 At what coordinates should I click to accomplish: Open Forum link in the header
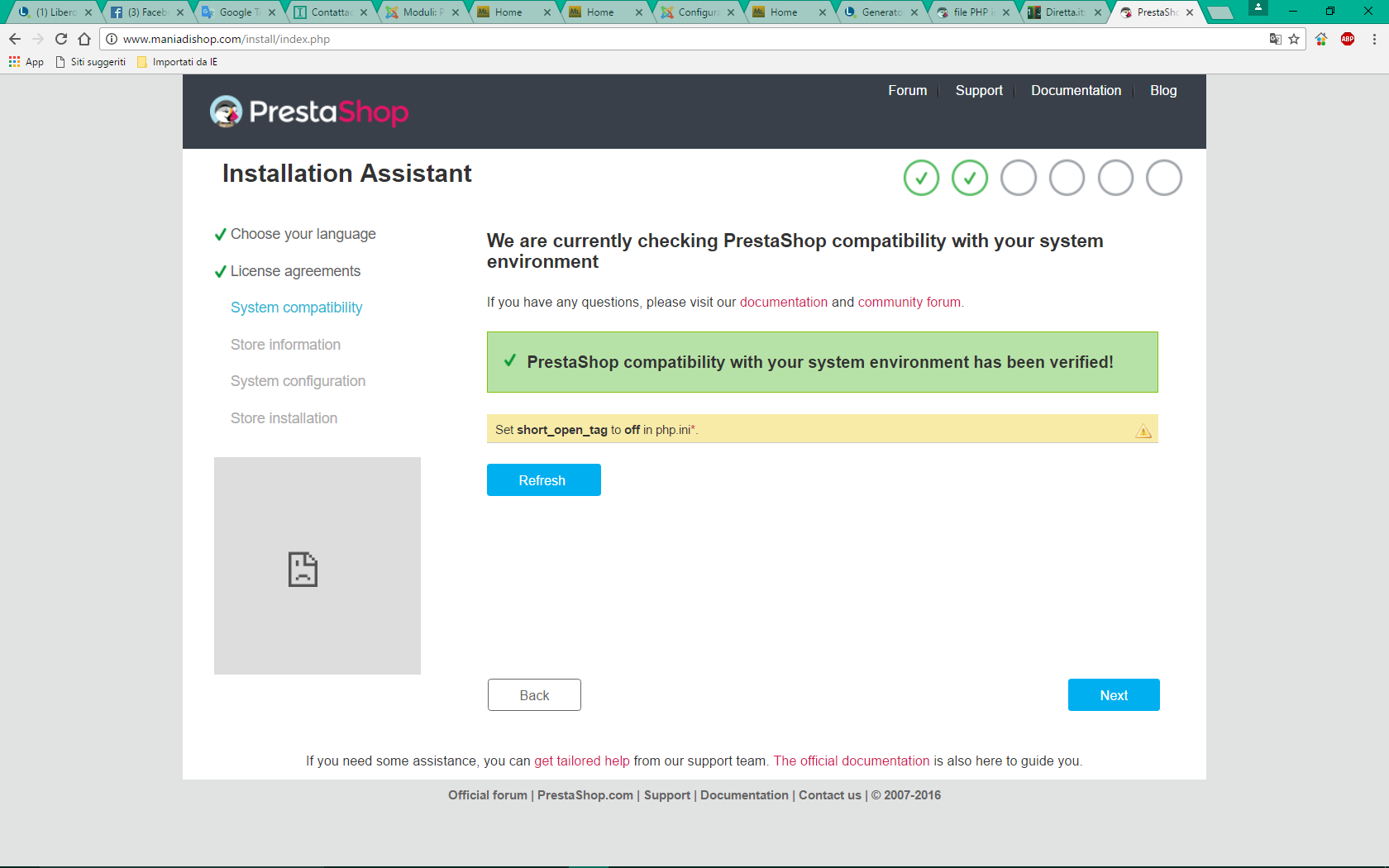(x=908, y=91)
